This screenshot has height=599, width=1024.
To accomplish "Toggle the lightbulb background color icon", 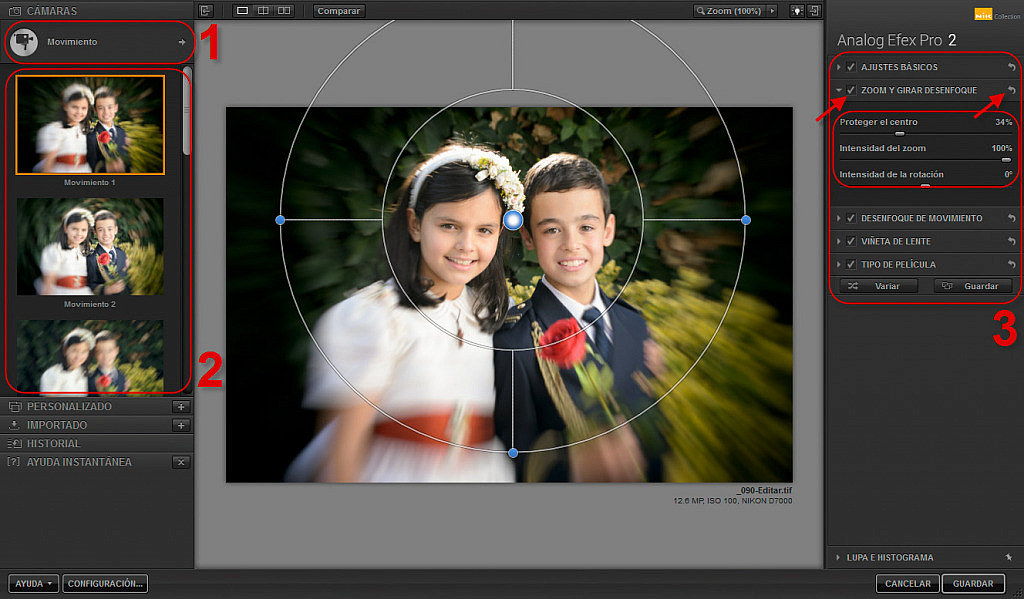I will point(797,11).
